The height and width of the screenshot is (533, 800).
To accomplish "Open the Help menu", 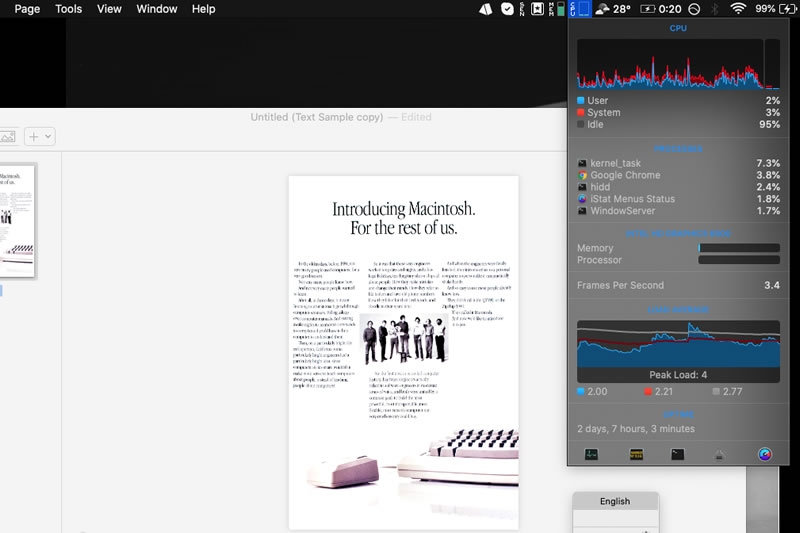I will click(x=204, y=9).
